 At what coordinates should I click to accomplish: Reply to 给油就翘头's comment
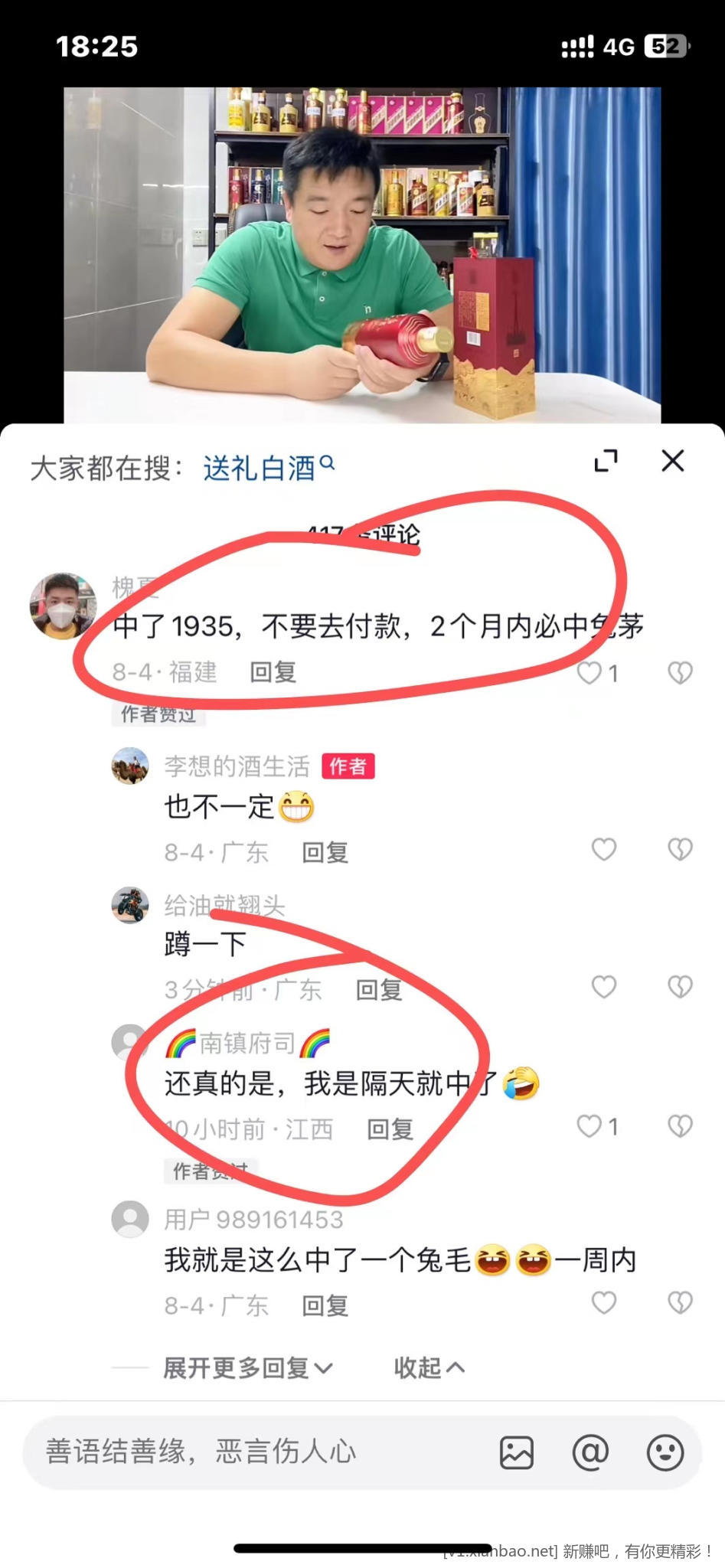(x=379, y=990)
